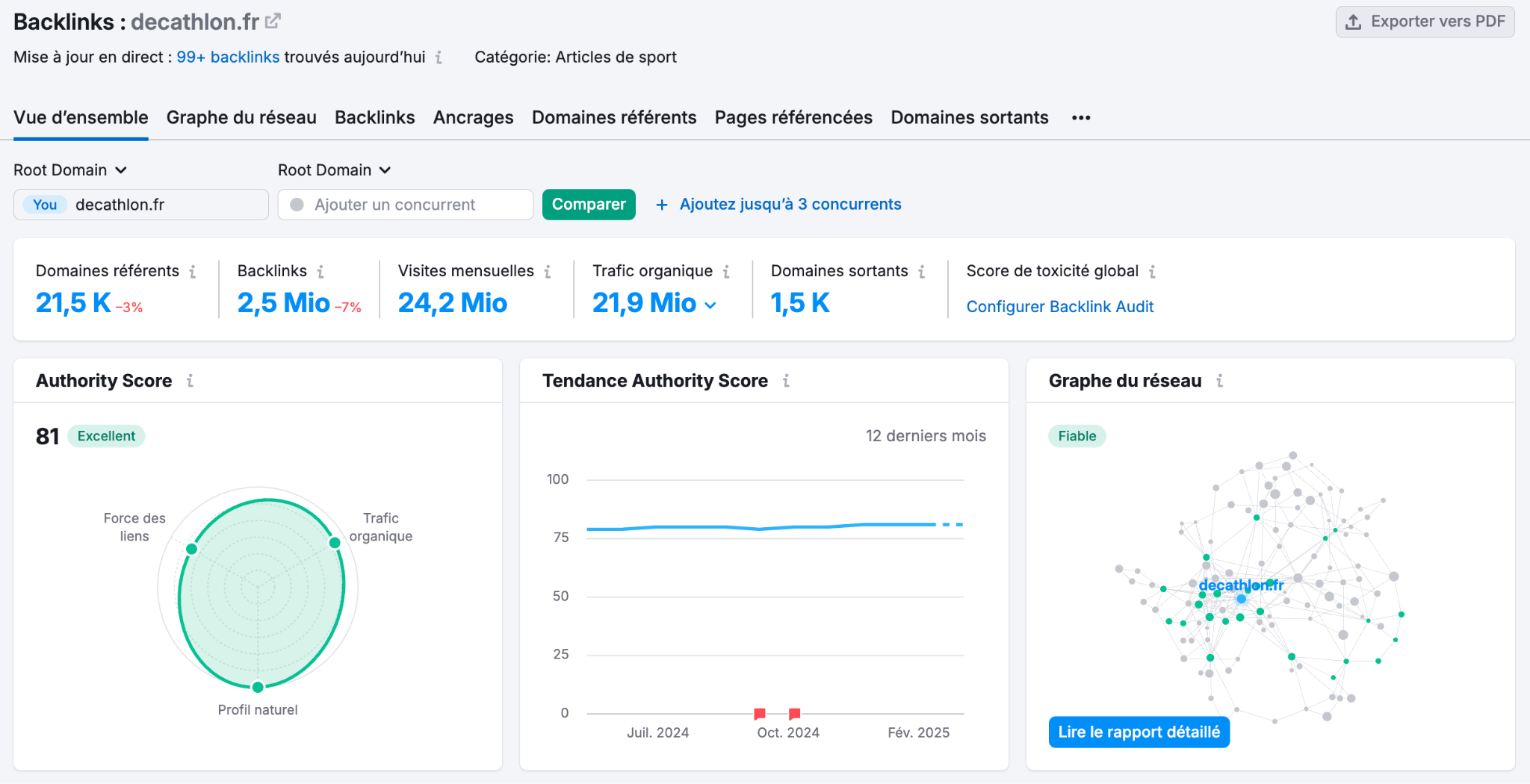Switch to Vue d'ensemble tab

coord(81,118)
